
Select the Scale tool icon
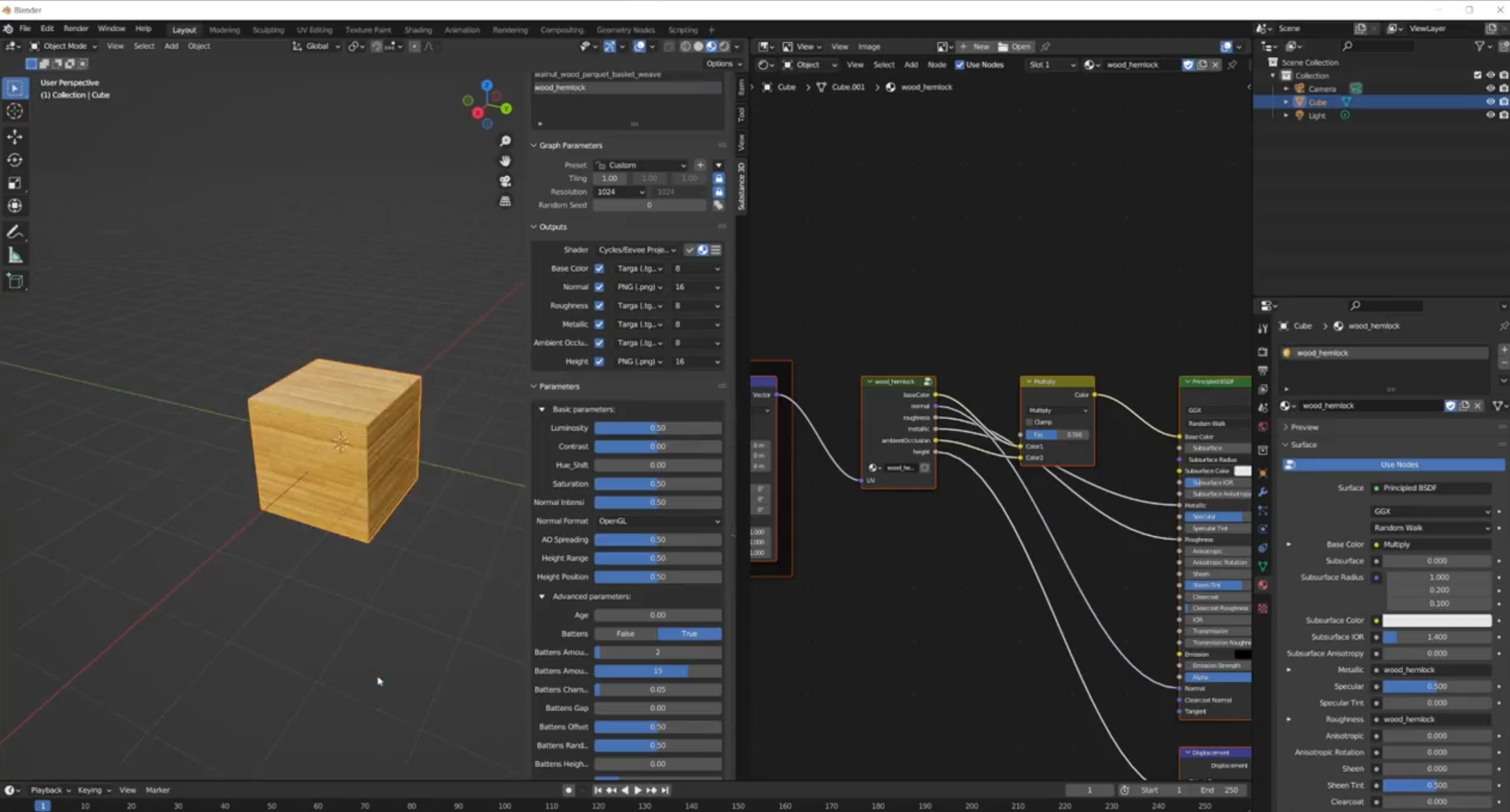[15, 183]
